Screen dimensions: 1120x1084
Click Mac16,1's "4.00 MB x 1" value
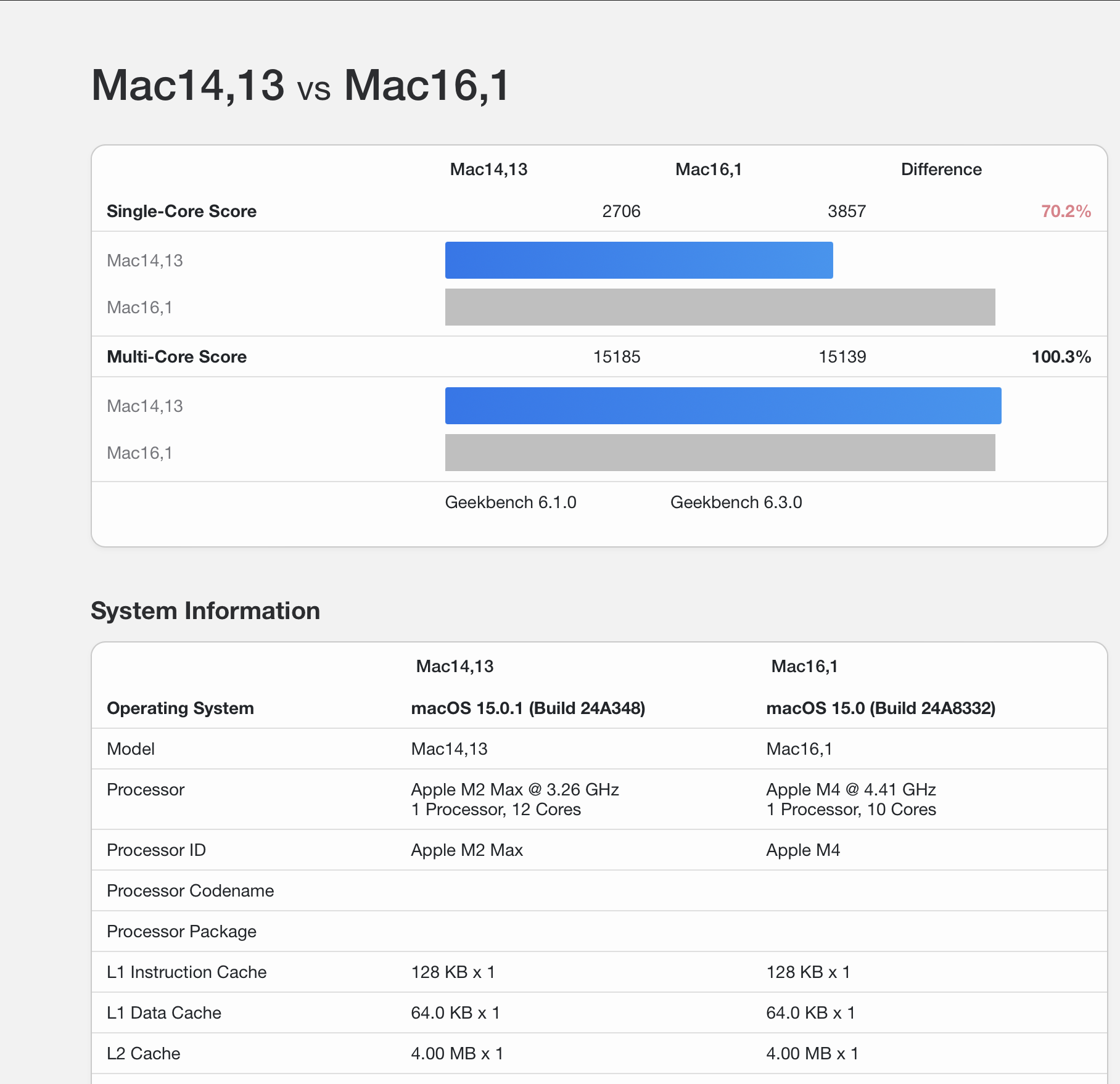[812, 1054]
